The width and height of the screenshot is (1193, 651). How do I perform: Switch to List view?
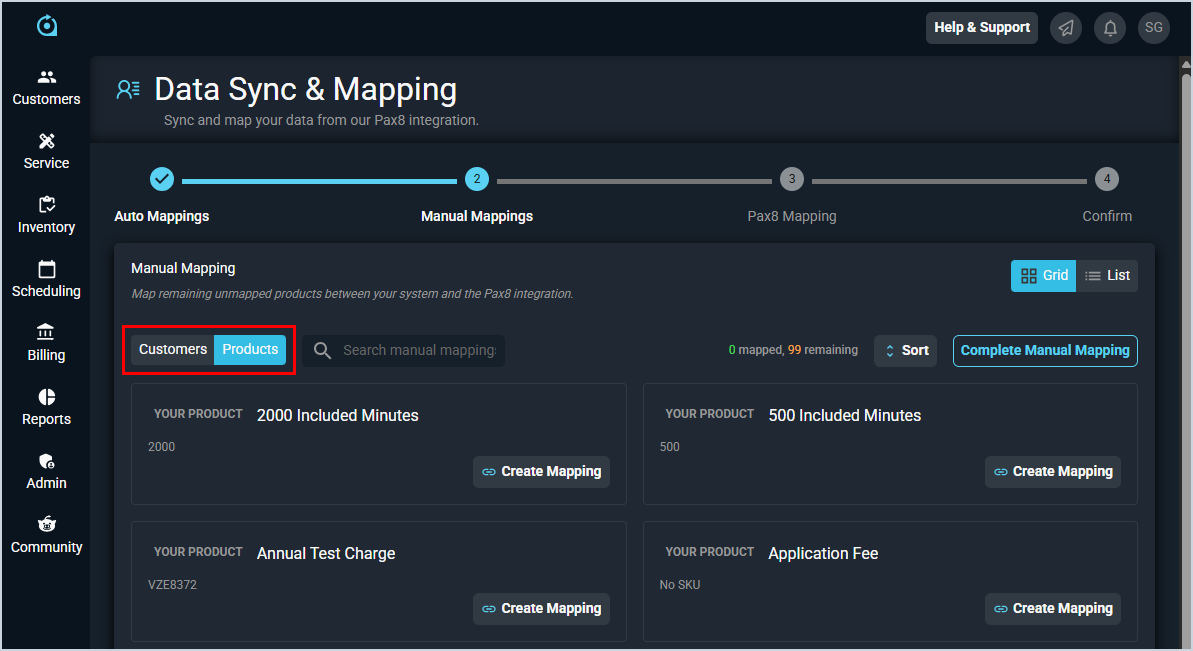[x=1108, y=276]
